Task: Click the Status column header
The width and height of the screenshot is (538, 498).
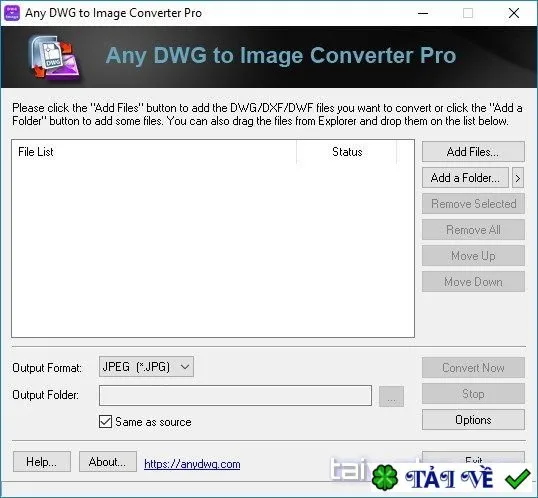Action: pos(347,152)
